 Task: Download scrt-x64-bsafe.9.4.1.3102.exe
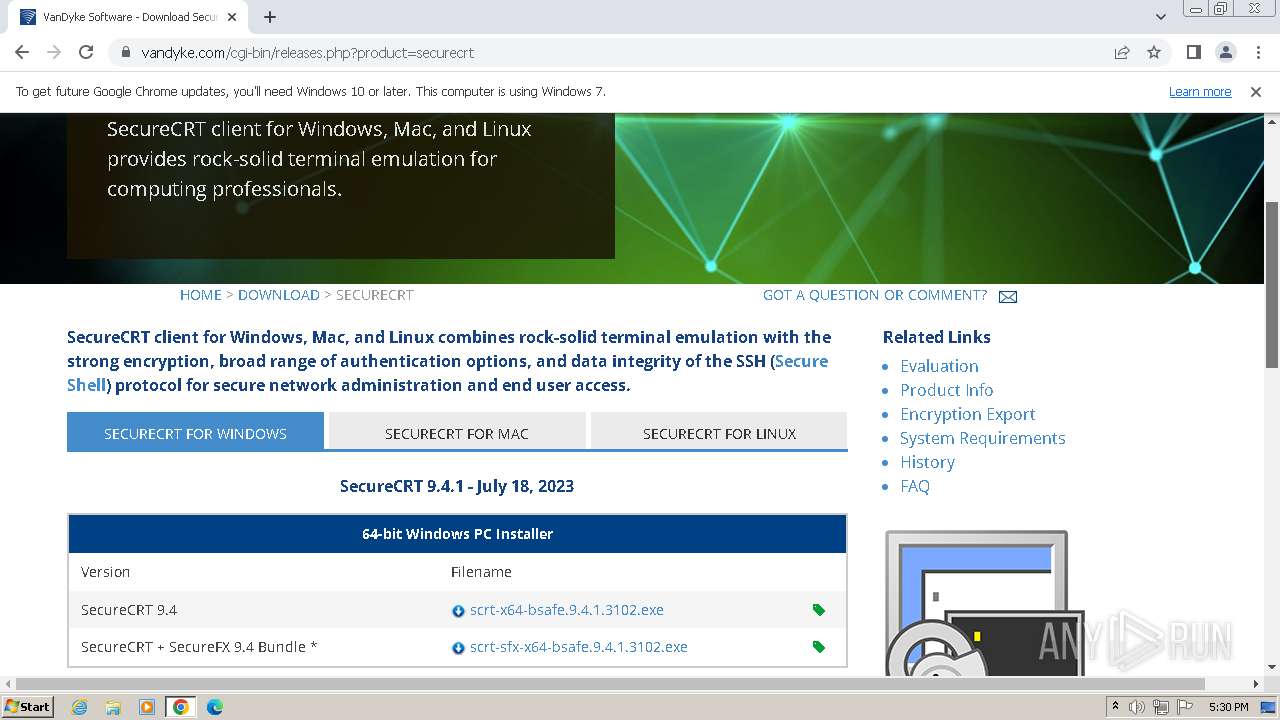pyautogui.click(x=567, y=610)
